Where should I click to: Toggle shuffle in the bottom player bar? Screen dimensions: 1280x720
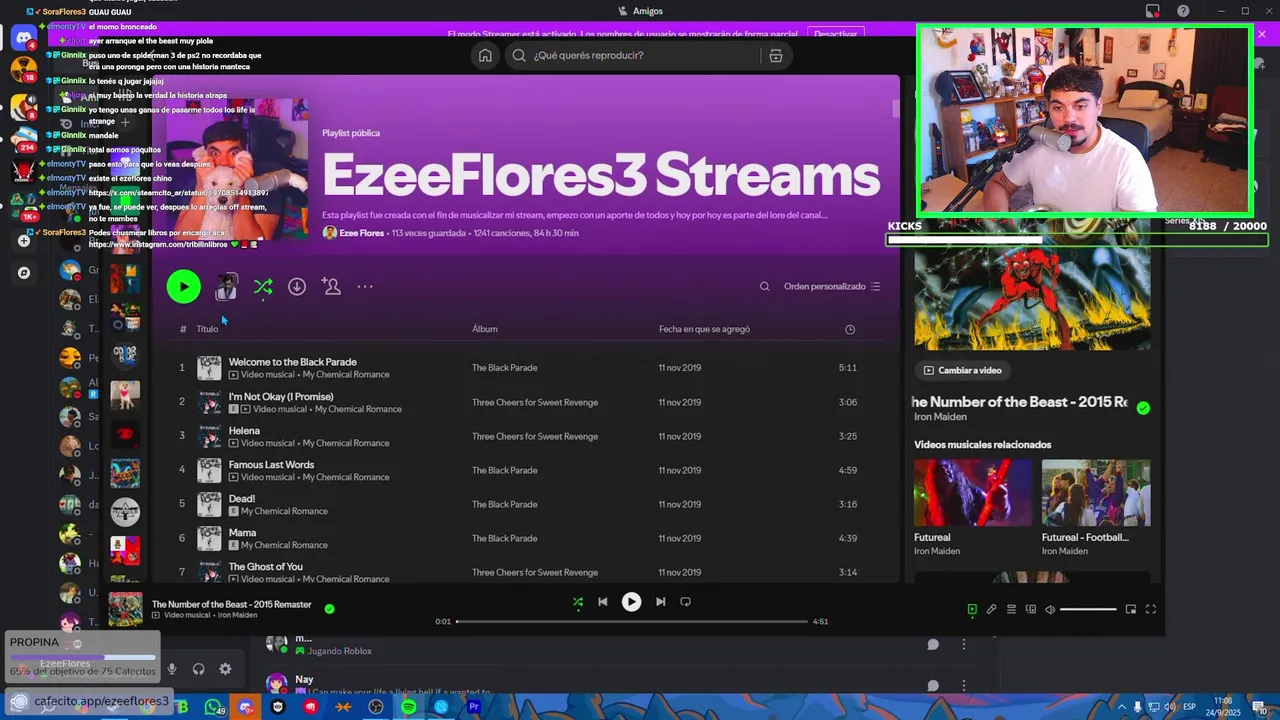click(x=577, y=602)
